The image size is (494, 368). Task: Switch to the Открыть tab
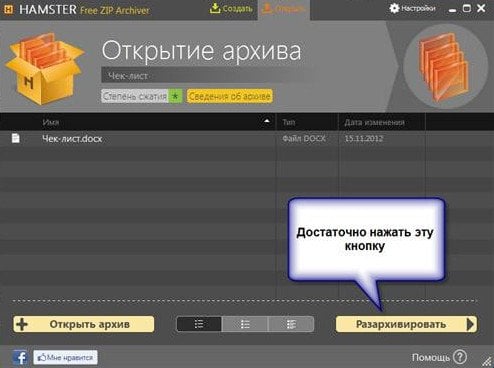point(284,9)
